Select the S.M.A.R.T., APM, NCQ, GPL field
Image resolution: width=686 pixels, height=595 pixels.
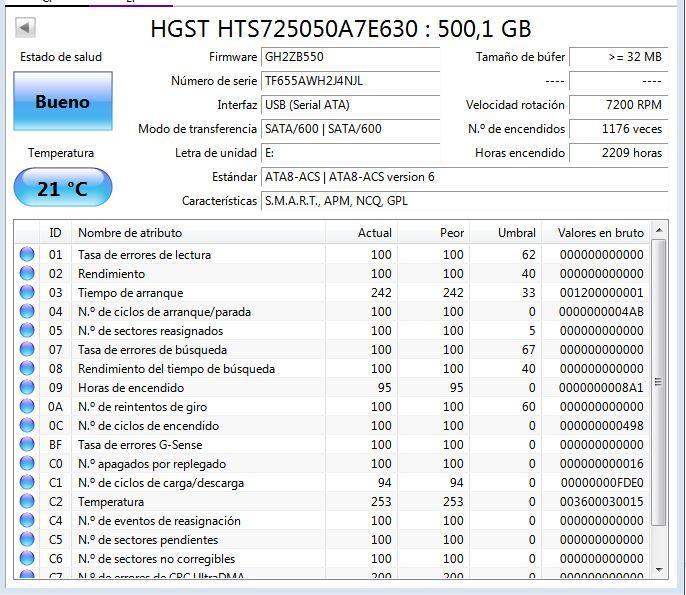464,201
